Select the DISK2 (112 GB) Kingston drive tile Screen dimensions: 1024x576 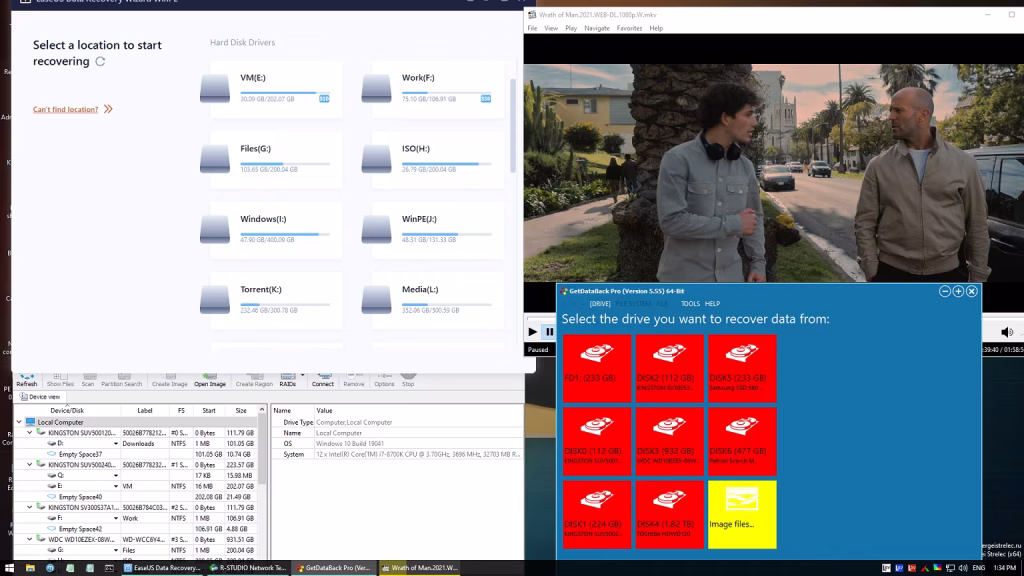[x=669, y=368]
